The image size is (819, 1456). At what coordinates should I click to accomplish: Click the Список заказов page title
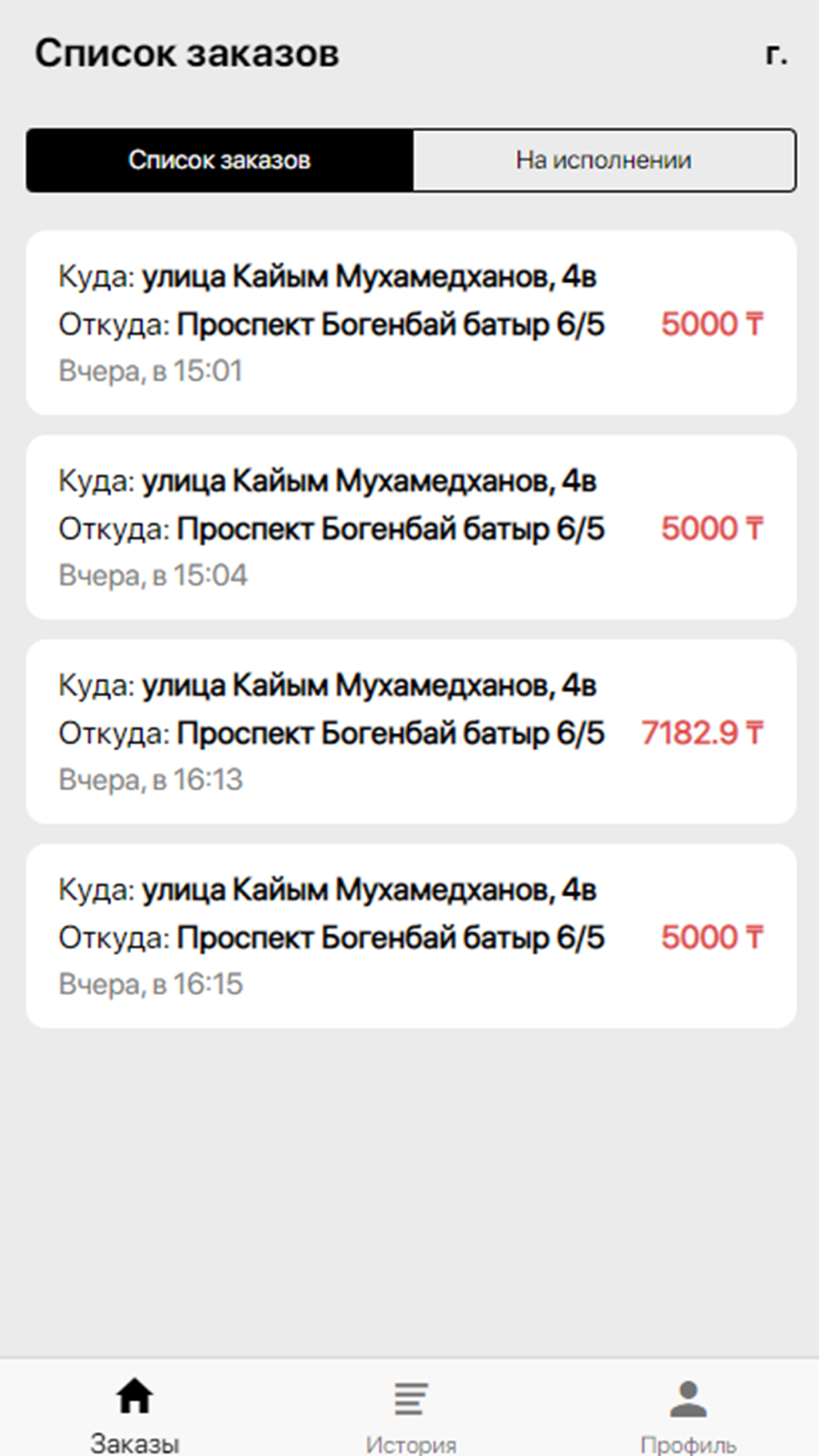(x=187, y=54)
